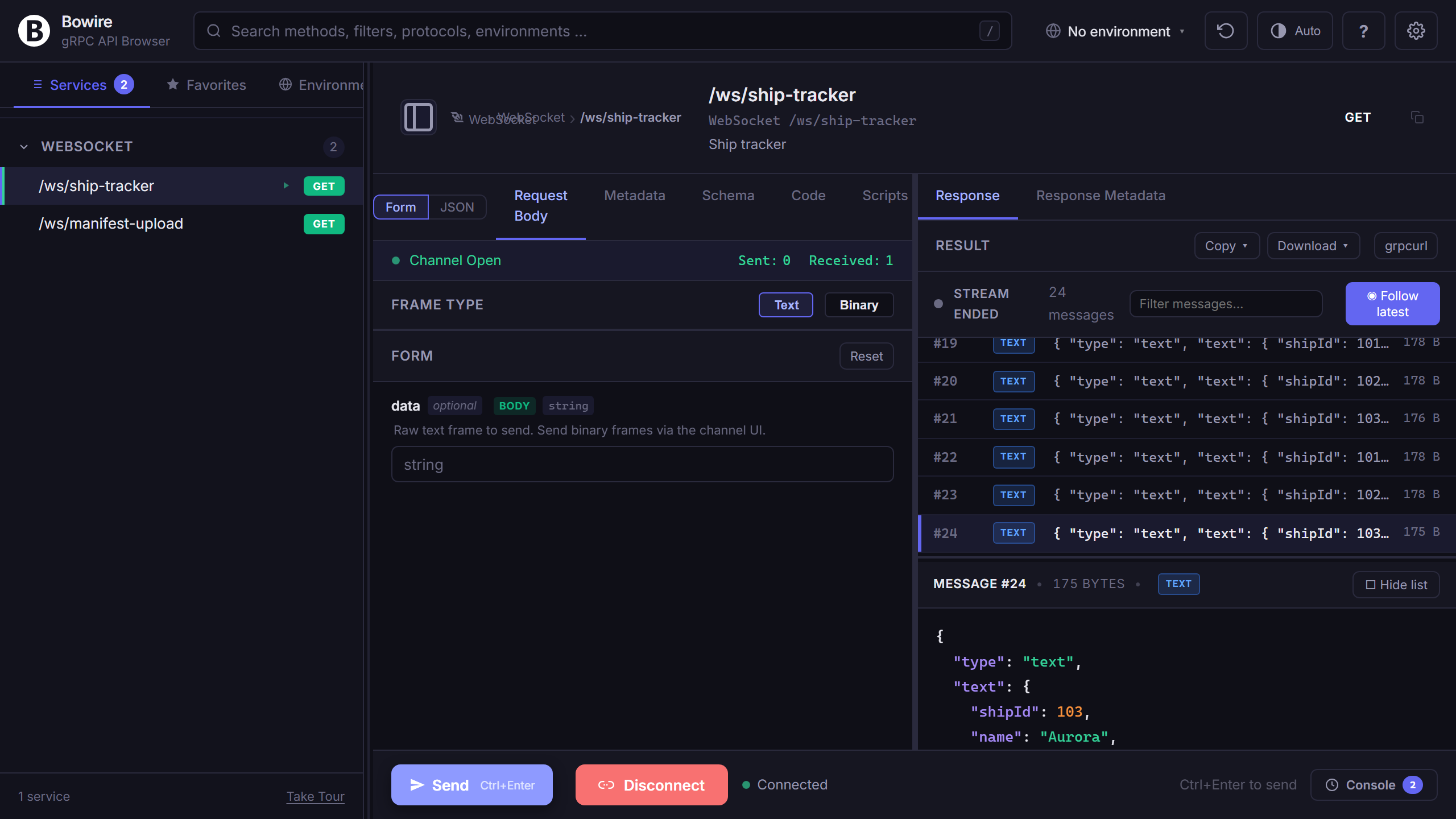
Task: Select message #24 in the stream list
Action: tap(1187, 533)
